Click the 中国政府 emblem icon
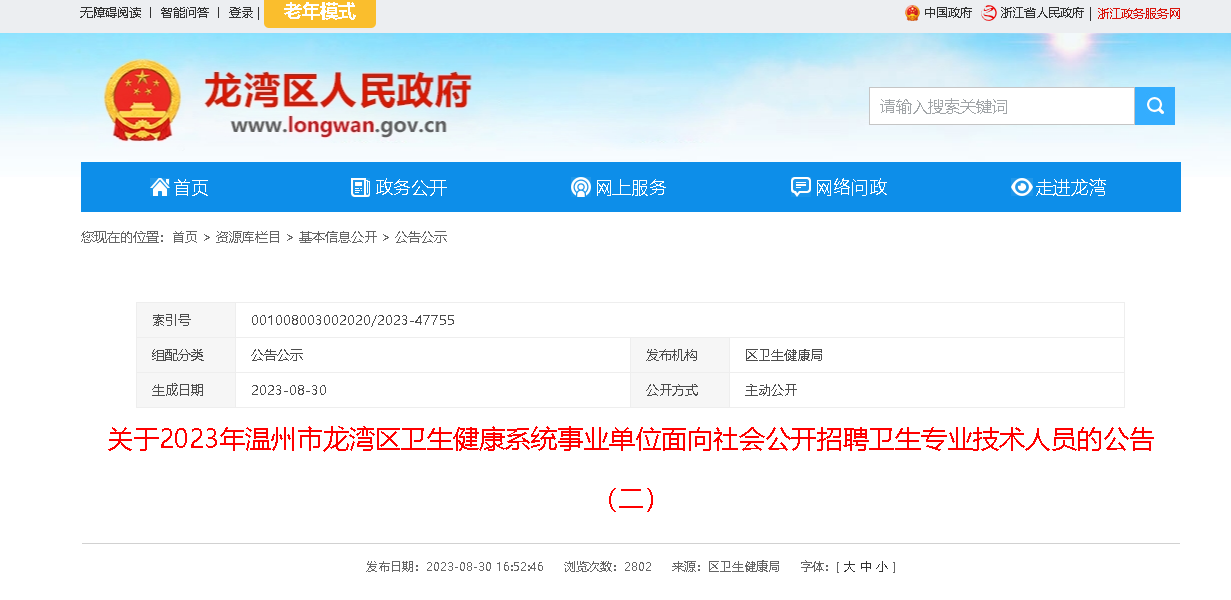 912,13
